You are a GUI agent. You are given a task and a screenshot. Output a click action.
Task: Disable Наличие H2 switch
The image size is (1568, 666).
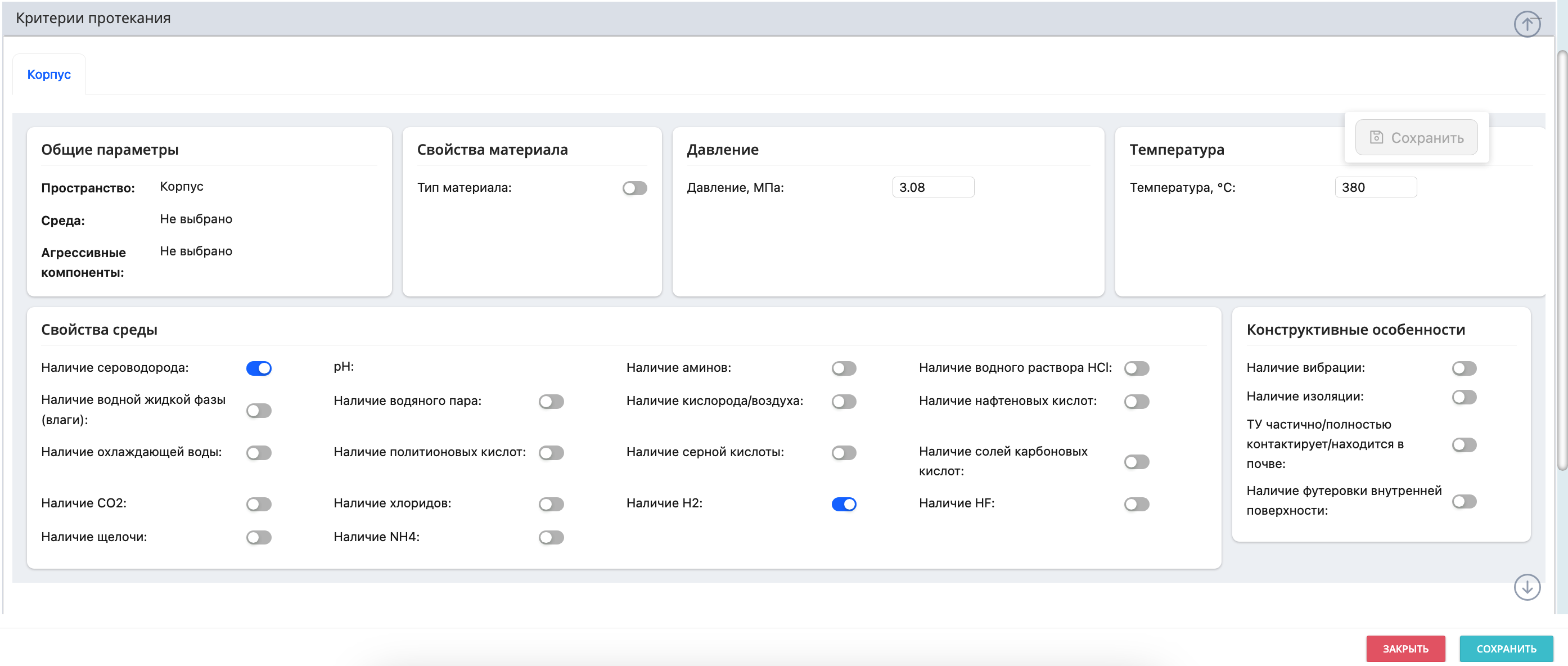tap(844, 504)
